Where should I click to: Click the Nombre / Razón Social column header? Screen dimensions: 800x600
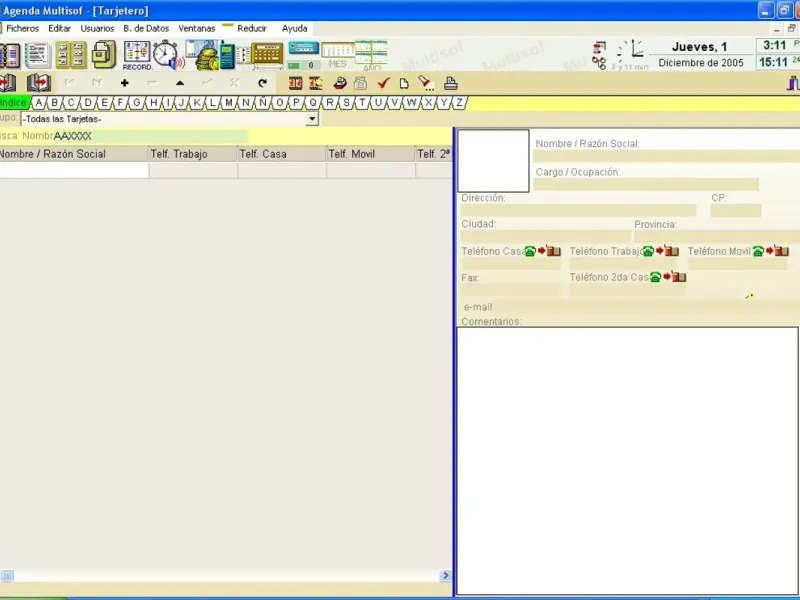pyautogui.click(x=74, y=154)
